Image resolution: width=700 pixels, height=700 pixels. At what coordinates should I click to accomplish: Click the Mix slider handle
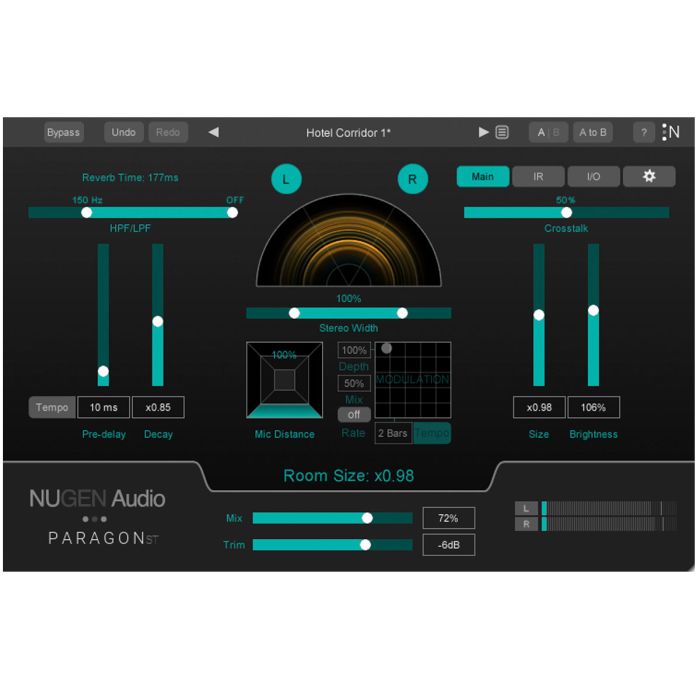click(367, 518)
